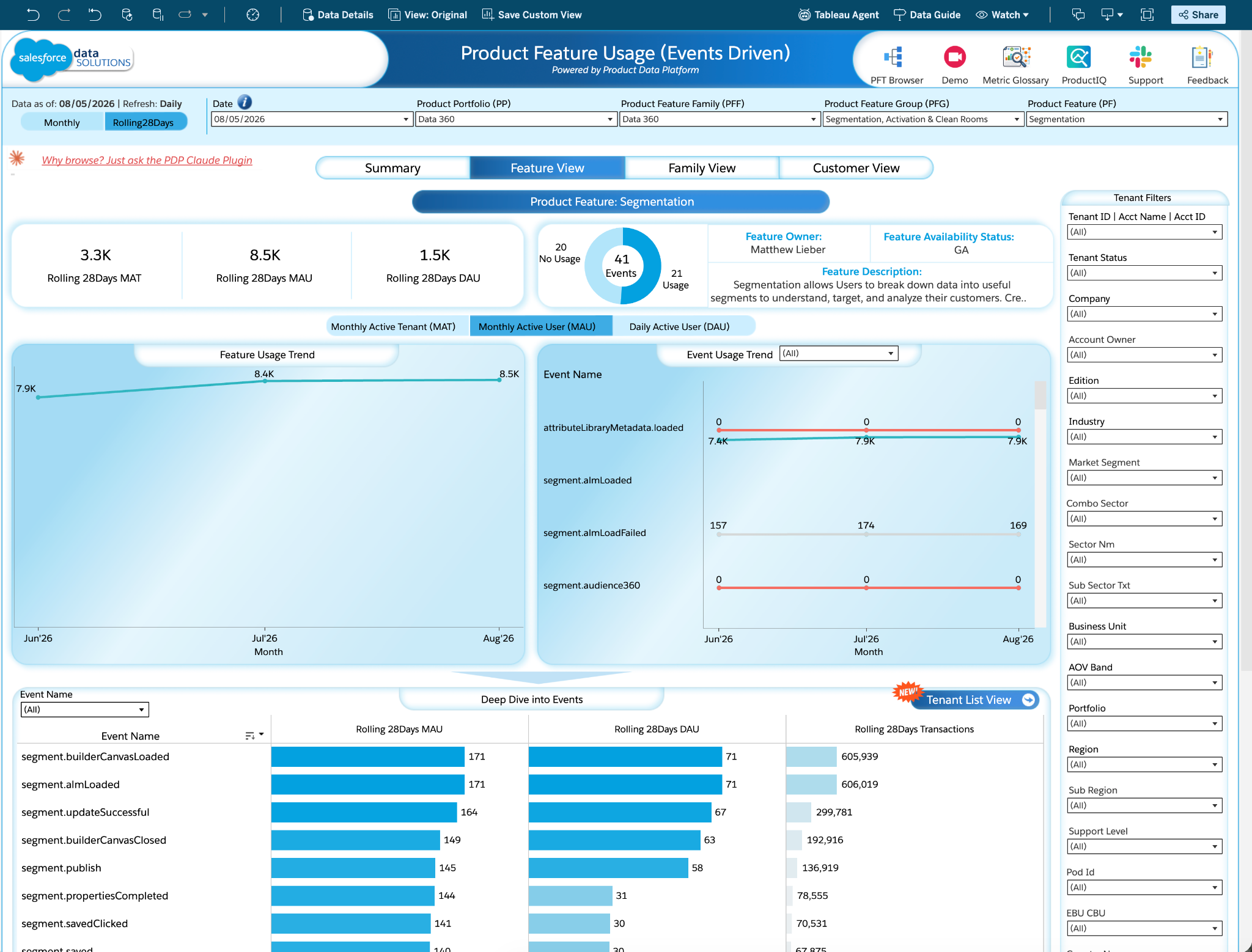This screenshot has width=1252, height=952.
Task: Click the Feedback icon
Action: (x=1202, y=57)
